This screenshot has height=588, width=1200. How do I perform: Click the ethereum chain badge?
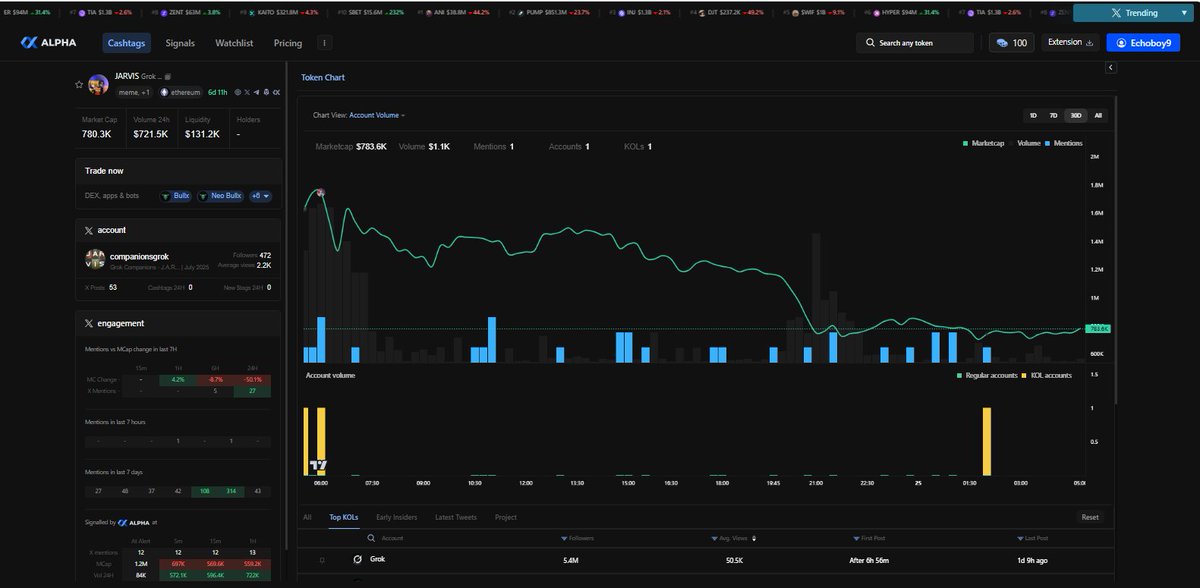[x=179, y=92]
